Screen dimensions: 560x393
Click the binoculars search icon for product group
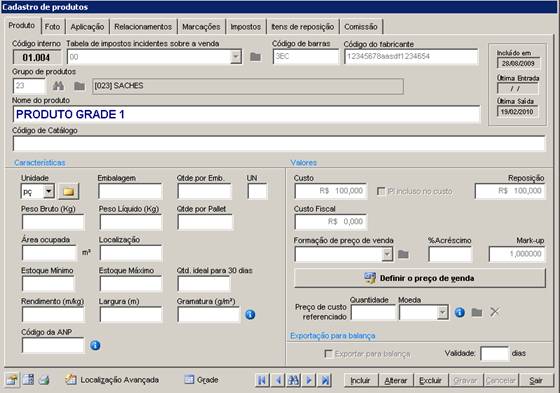[x=58, y=86]
